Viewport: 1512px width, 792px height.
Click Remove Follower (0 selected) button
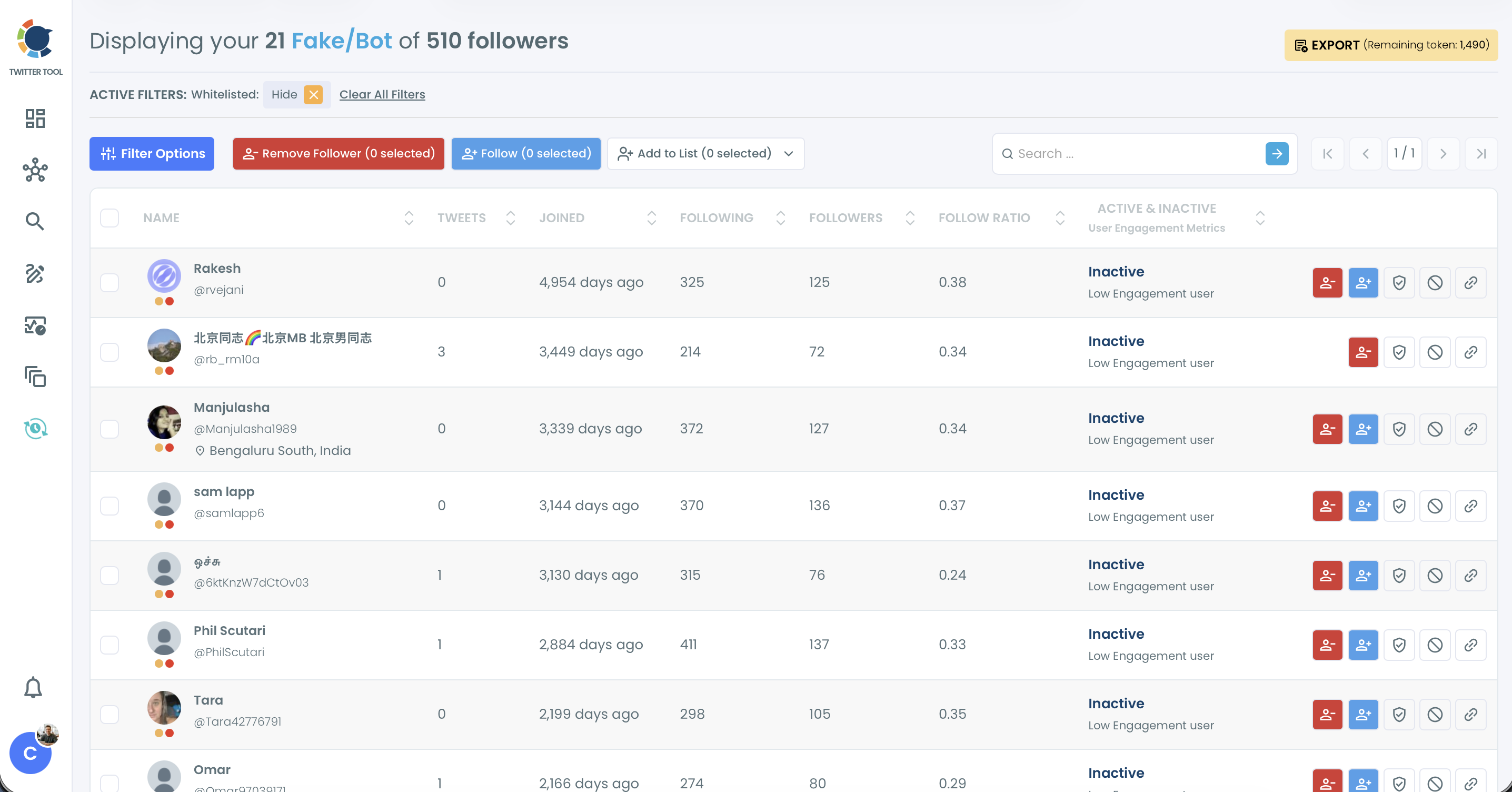point(338,154)
